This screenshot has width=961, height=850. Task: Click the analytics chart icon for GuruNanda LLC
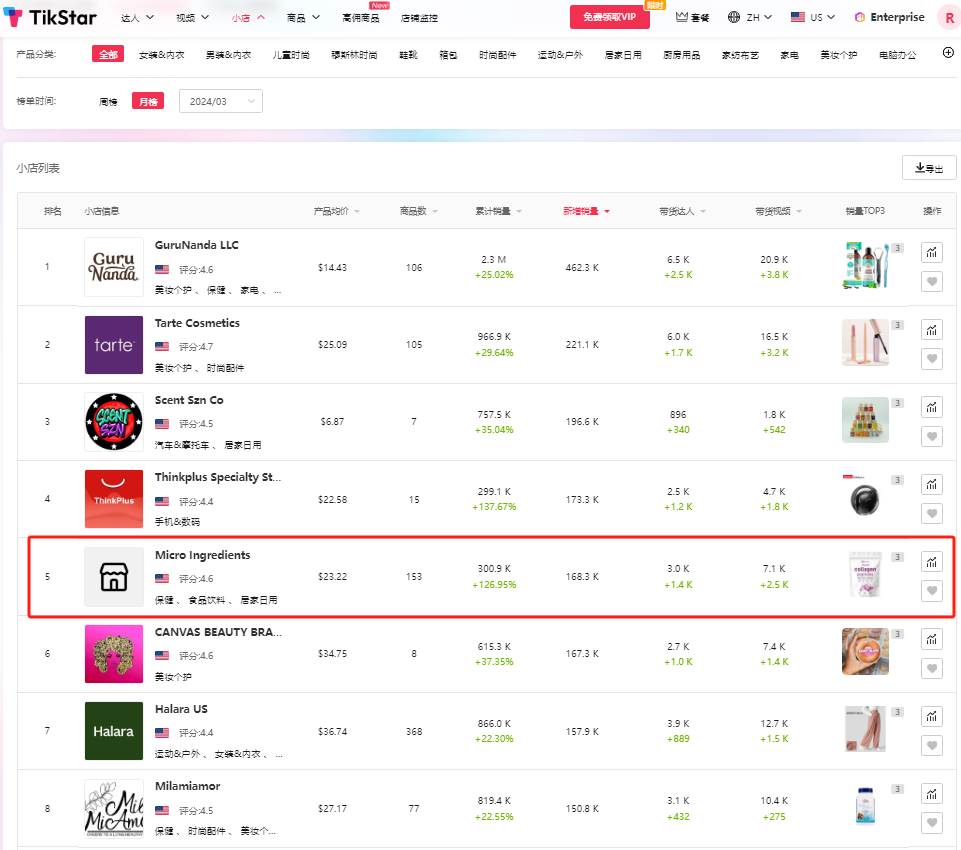coord(931,253)
